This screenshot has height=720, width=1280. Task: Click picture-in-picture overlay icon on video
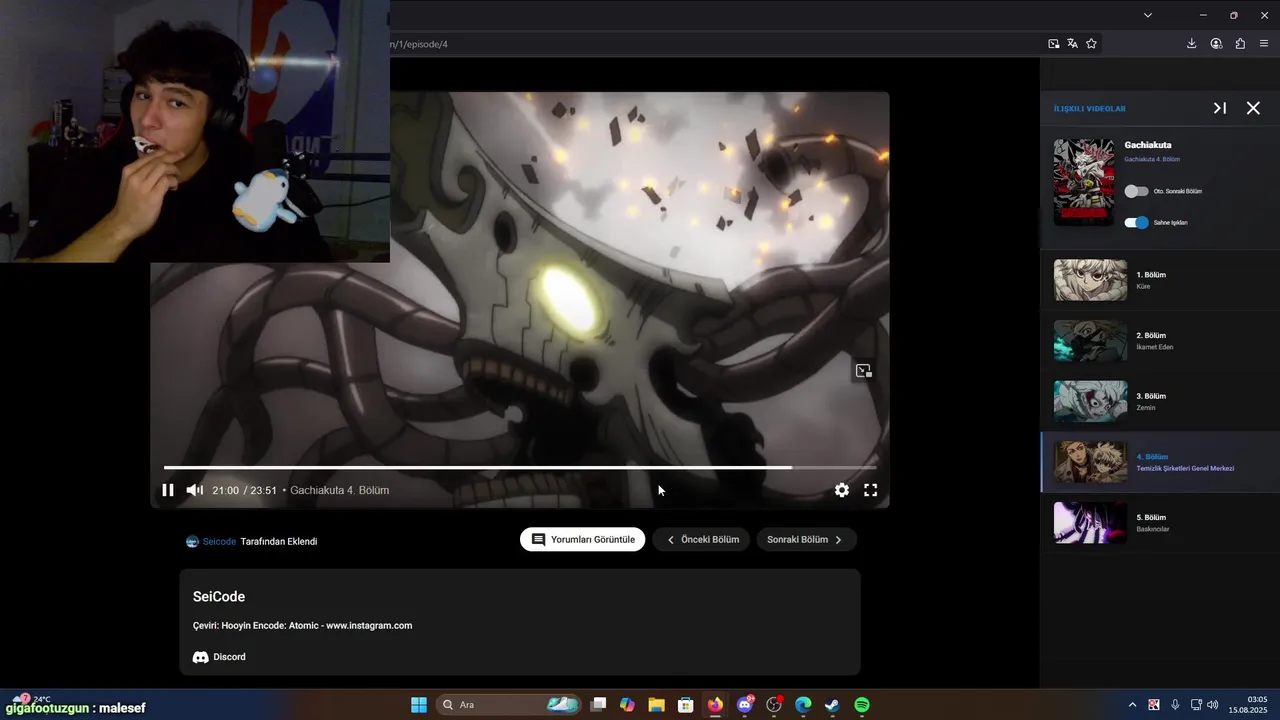(864, 371)
